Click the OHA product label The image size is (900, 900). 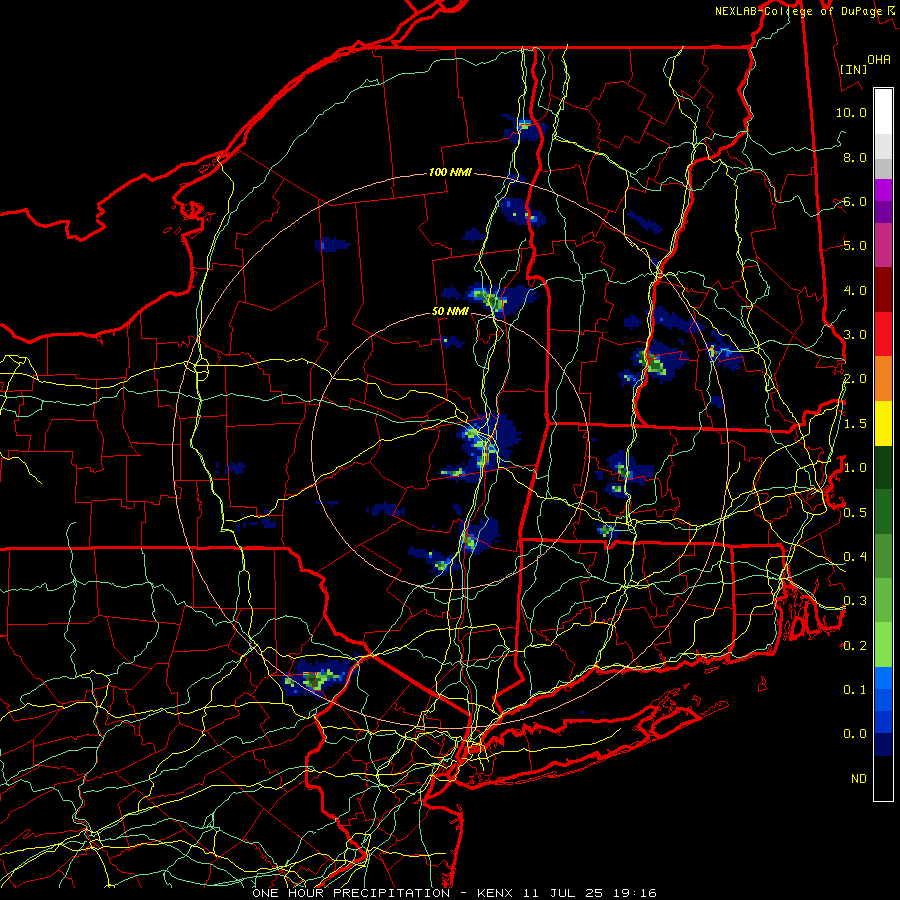[879, 59]
